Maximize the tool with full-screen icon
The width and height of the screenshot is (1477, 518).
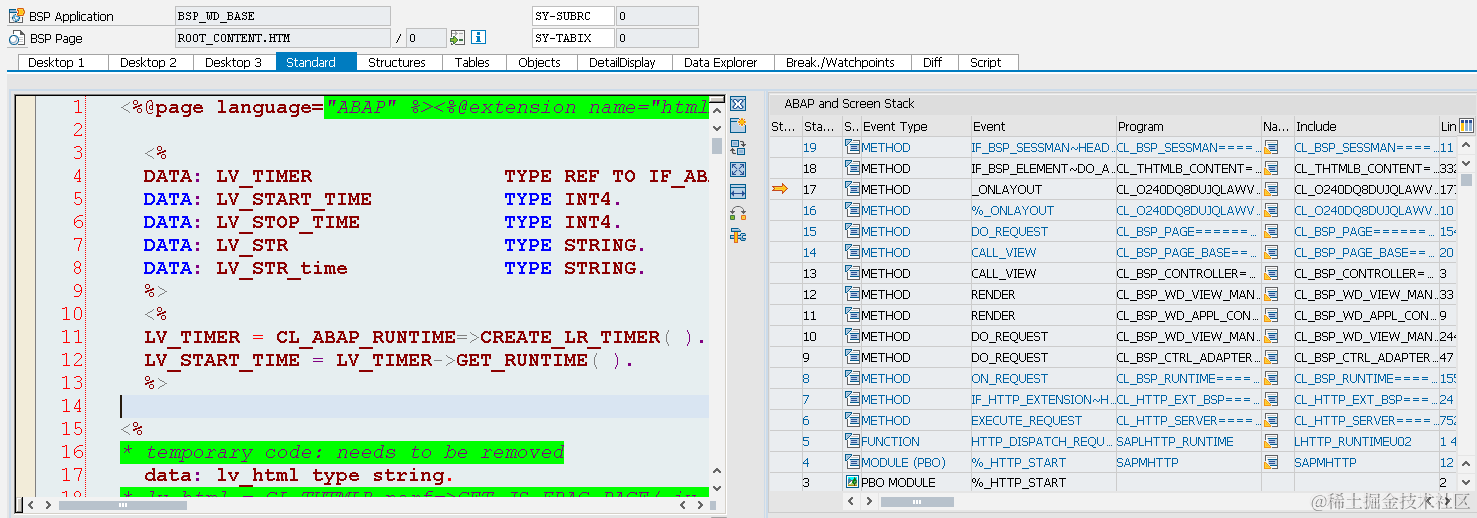pyautogui.click(x=738, y=170)
